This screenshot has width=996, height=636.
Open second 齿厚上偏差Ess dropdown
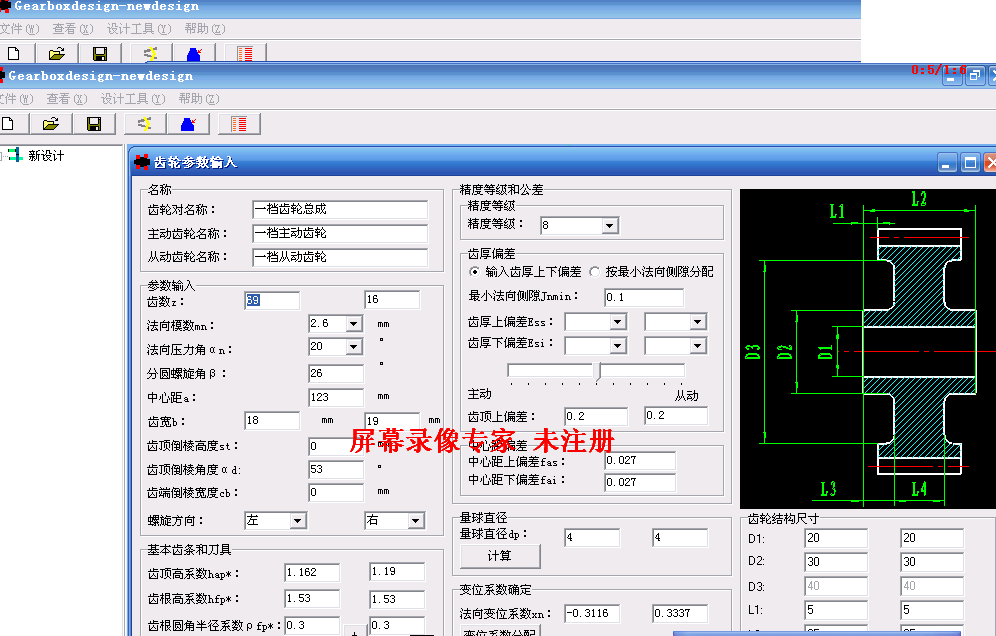(697, 322)
